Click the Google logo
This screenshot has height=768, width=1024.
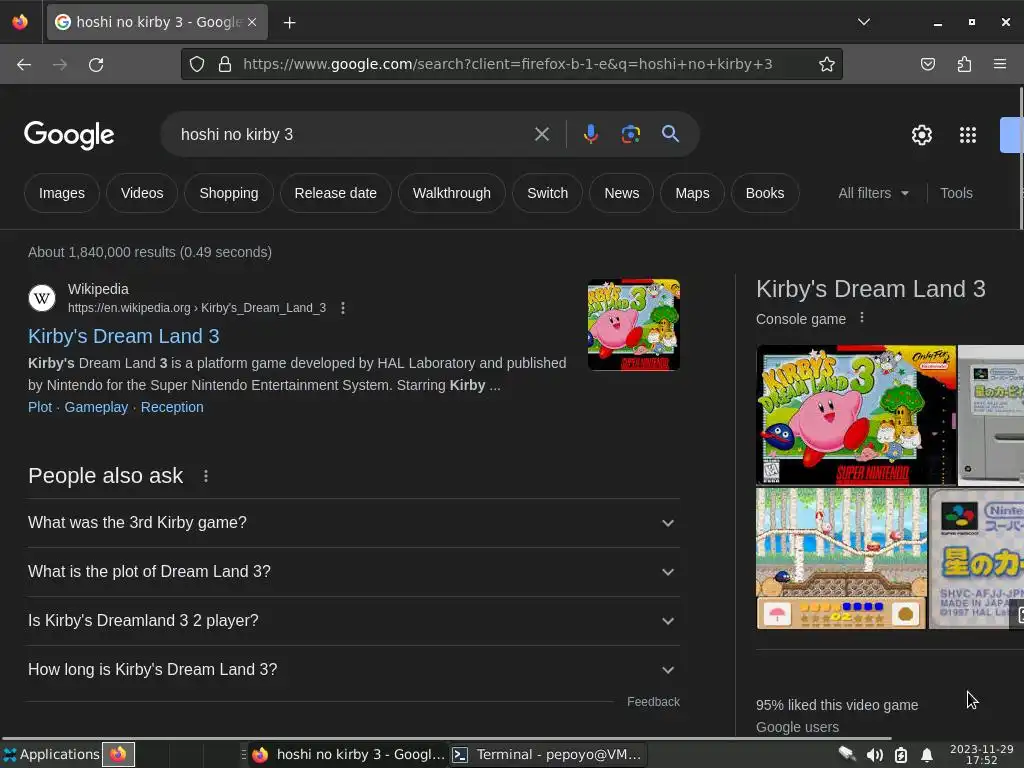[x=69, y=135]
